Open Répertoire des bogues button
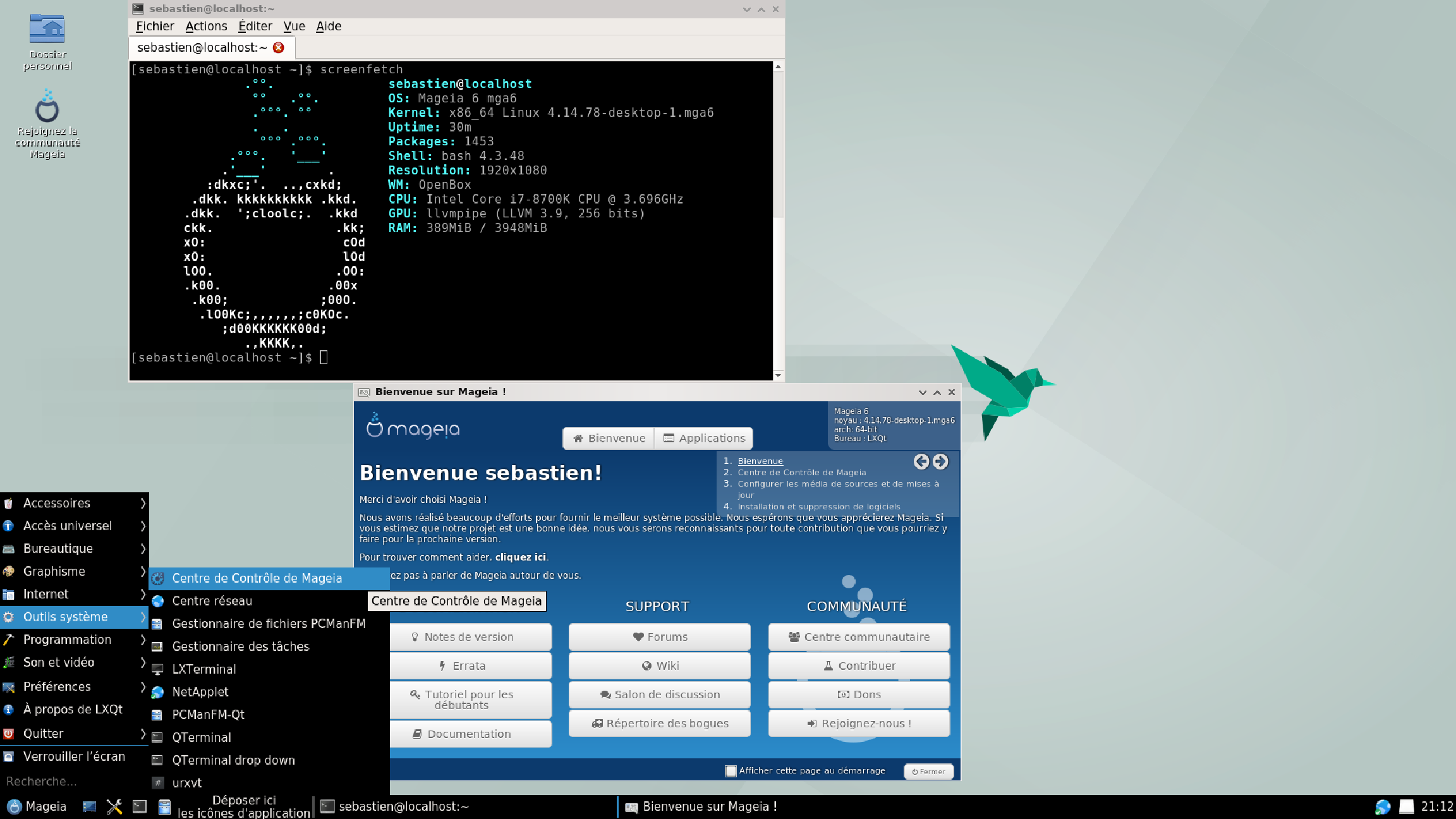 (659, 724)
